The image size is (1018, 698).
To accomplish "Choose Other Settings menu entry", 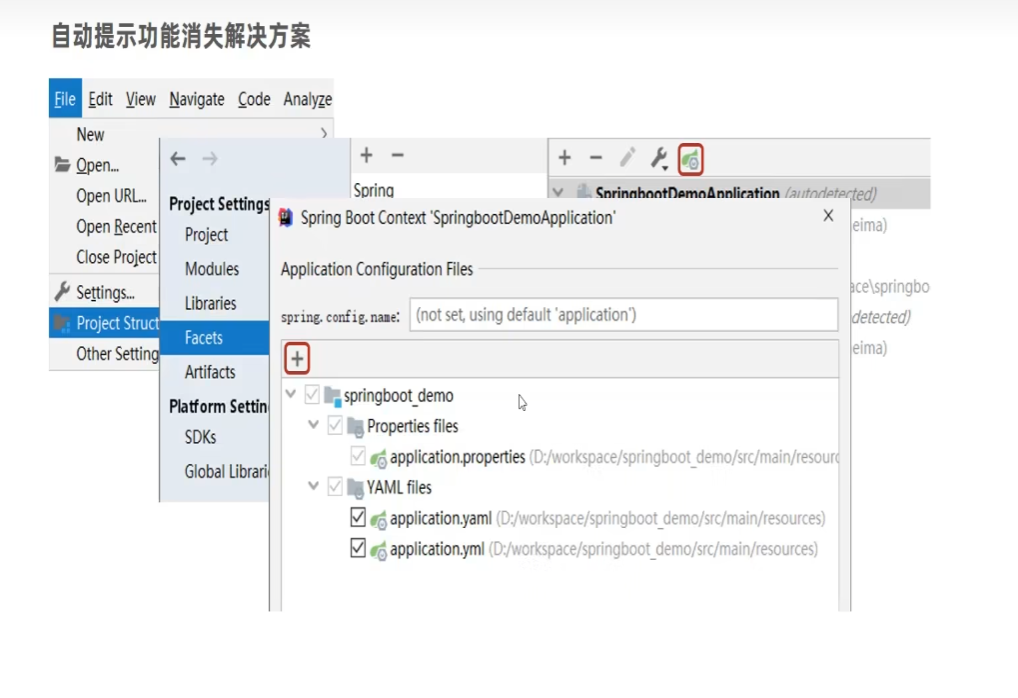I will (117, 354).
